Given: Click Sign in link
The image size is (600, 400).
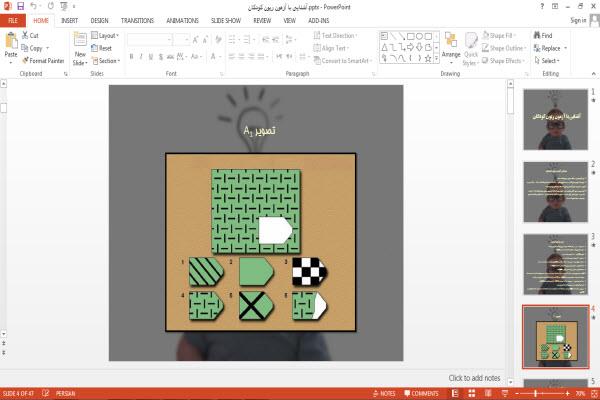Looking at the screenshot, I should 578,20.
